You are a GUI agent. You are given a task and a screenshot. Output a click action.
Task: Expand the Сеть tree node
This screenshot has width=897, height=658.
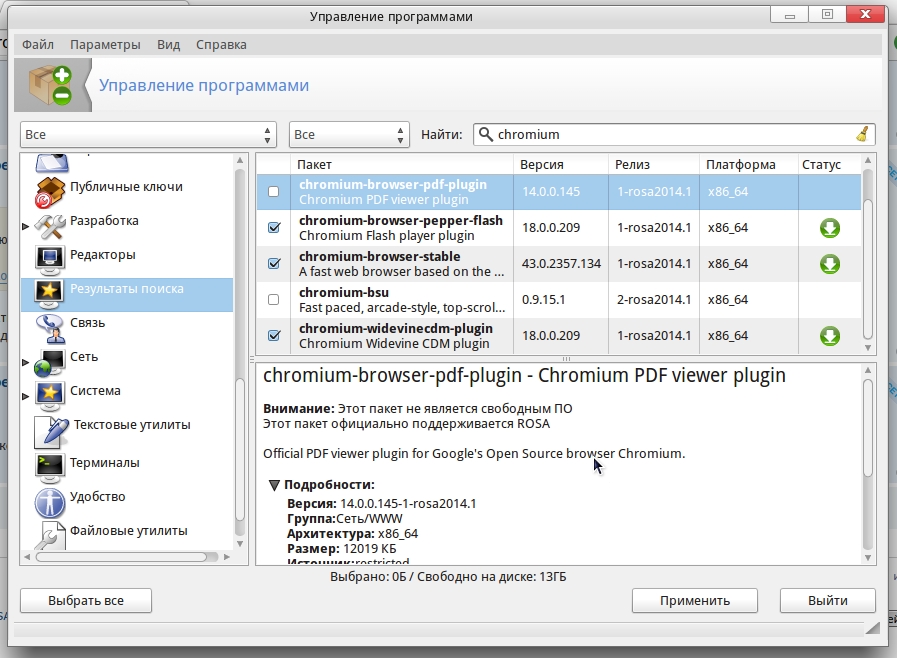pos(25,362)
